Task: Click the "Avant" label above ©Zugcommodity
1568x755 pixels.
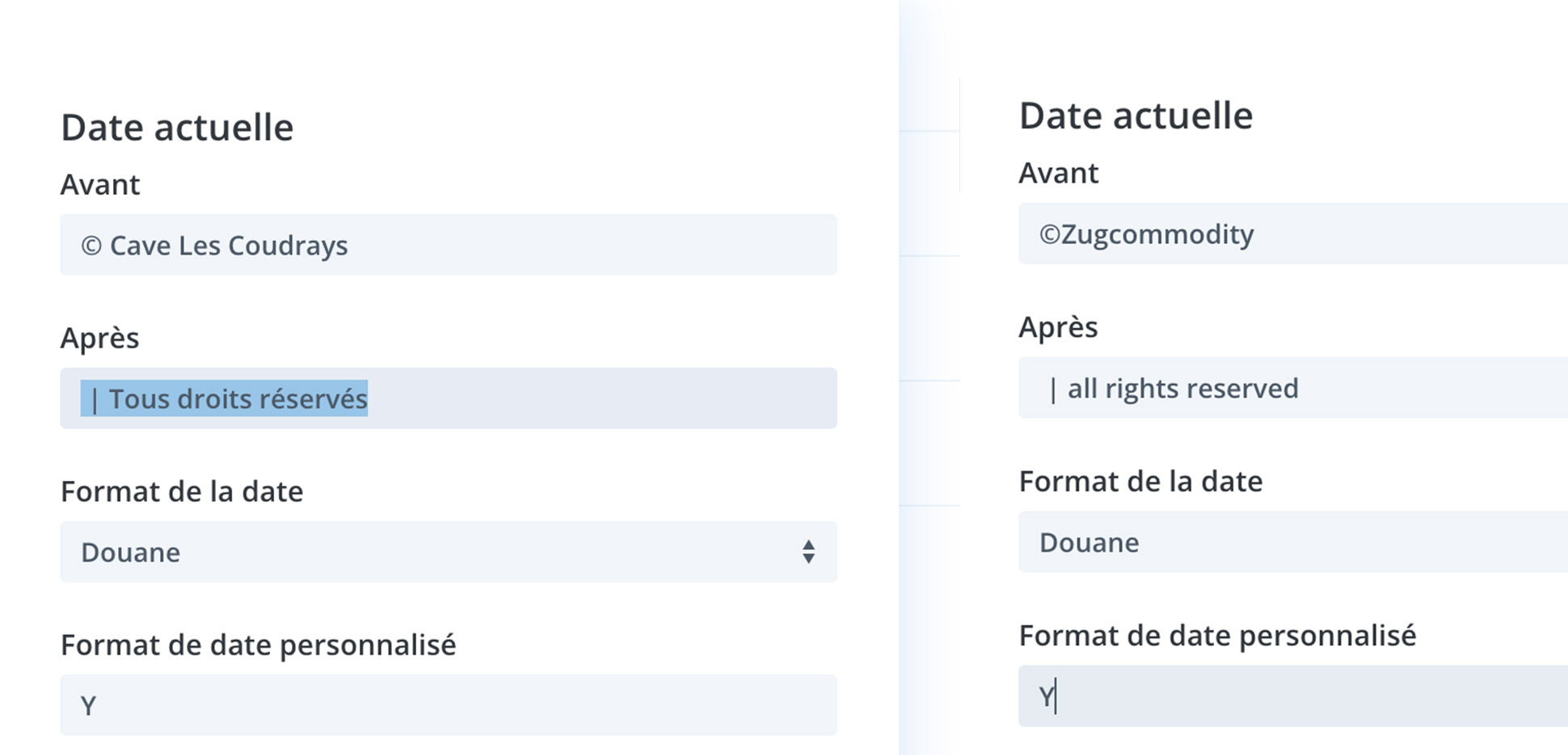Action: (x=1058, y=173)
